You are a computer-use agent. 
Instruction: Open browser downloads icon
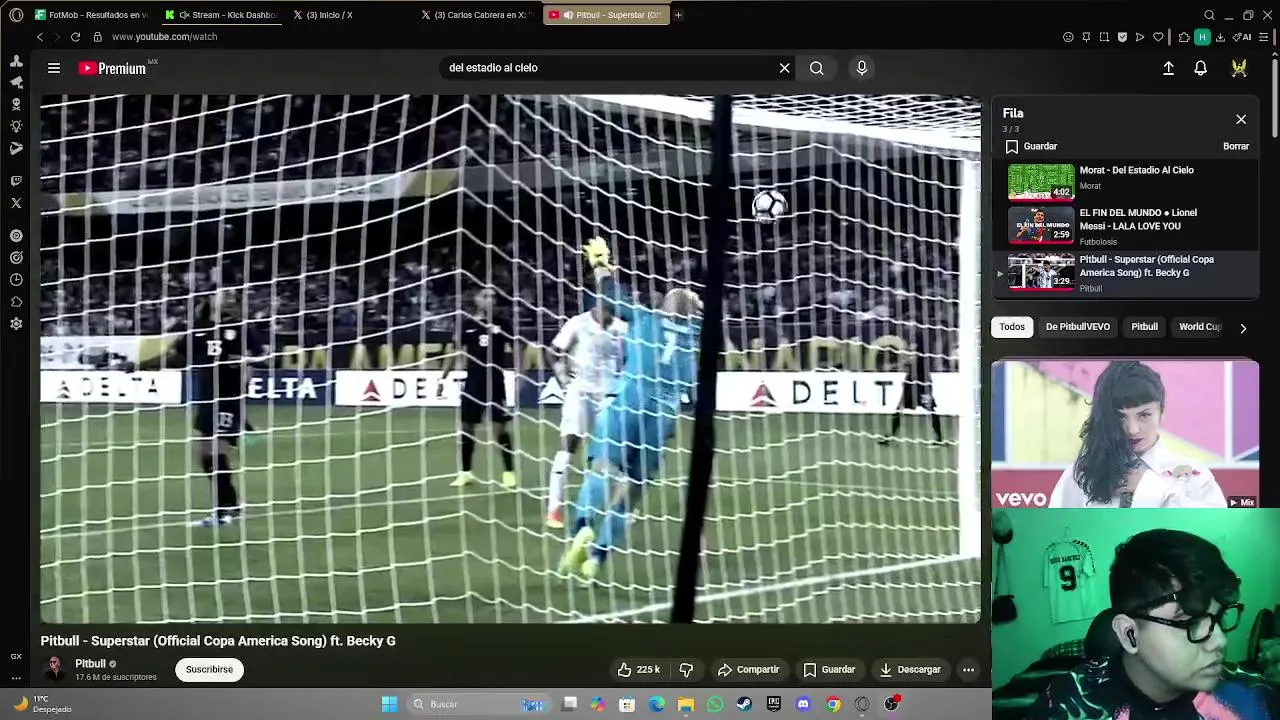click(1220, 37)
